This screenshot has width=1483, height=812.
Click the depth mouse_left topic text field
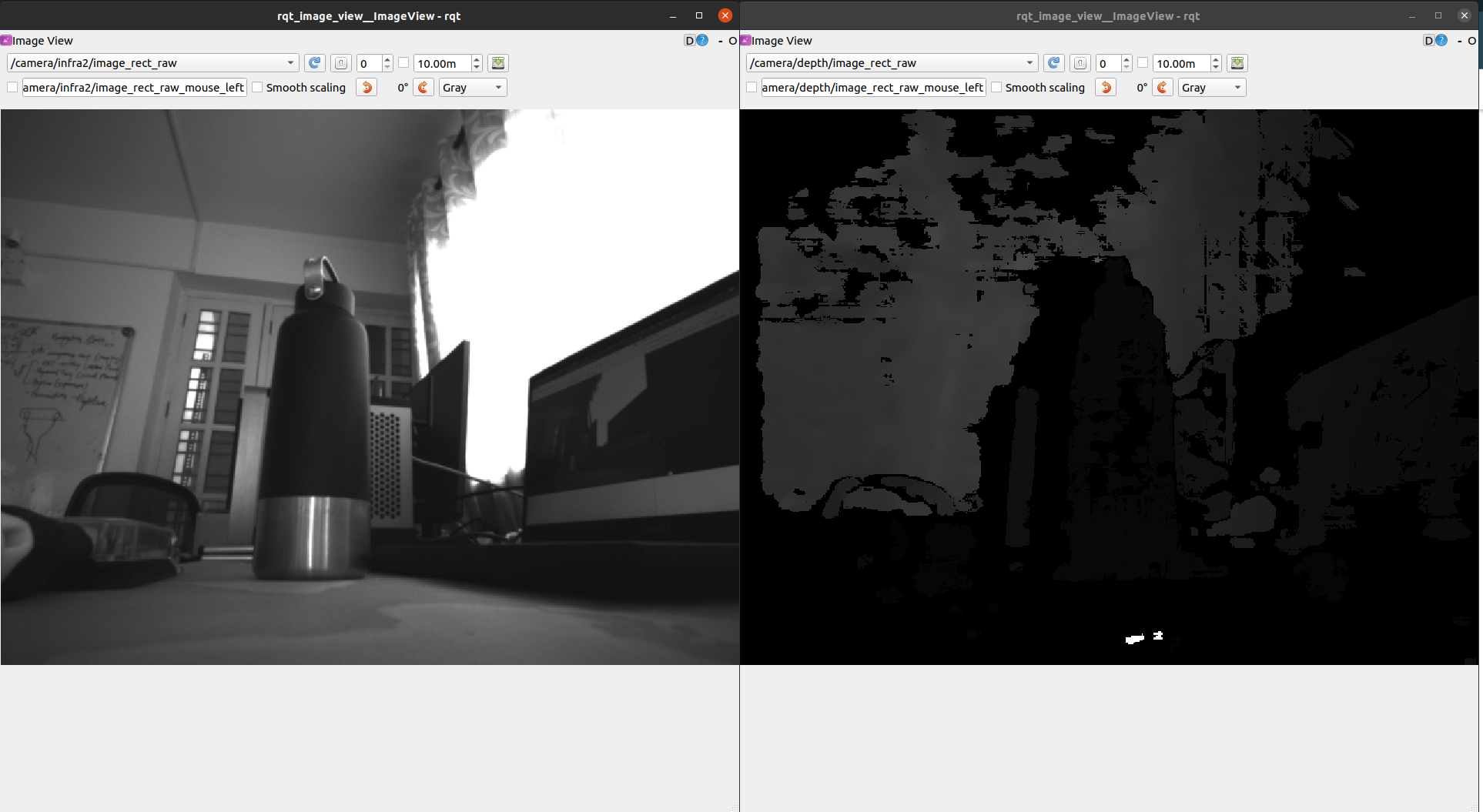pyautogui.click(x=872, y=88)
